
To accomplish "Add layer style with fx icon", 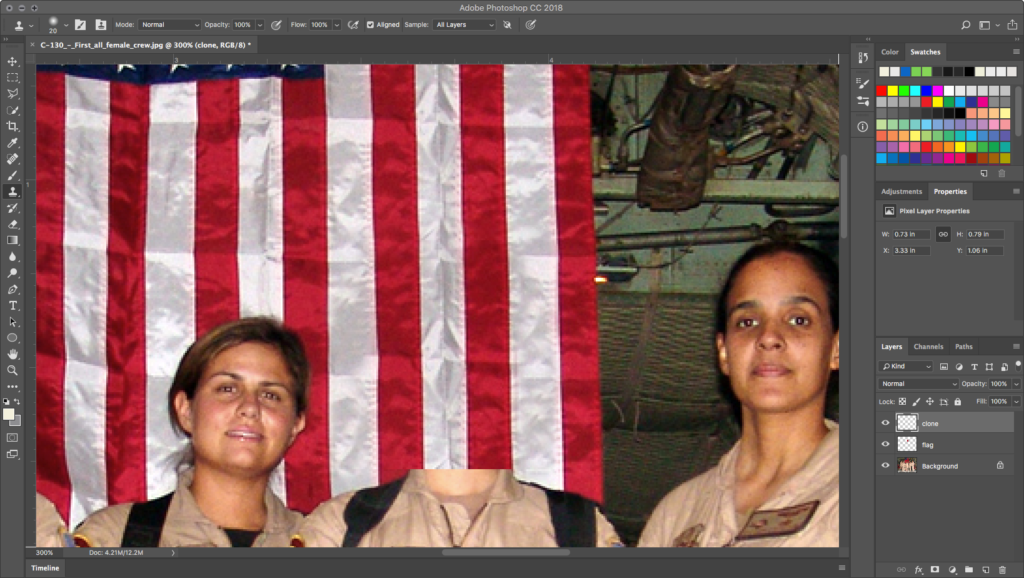I will click(x=918, y=569).
